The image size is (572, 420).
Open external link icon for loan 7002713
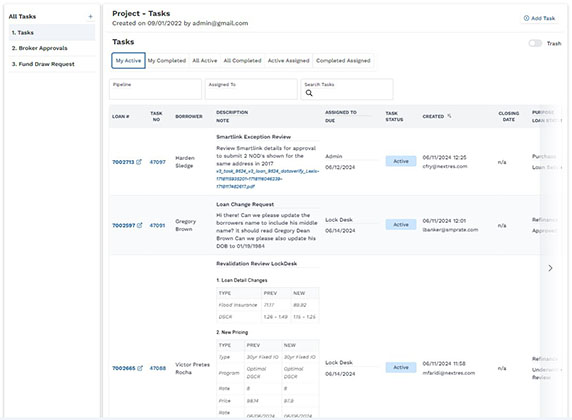click(139, 162)
